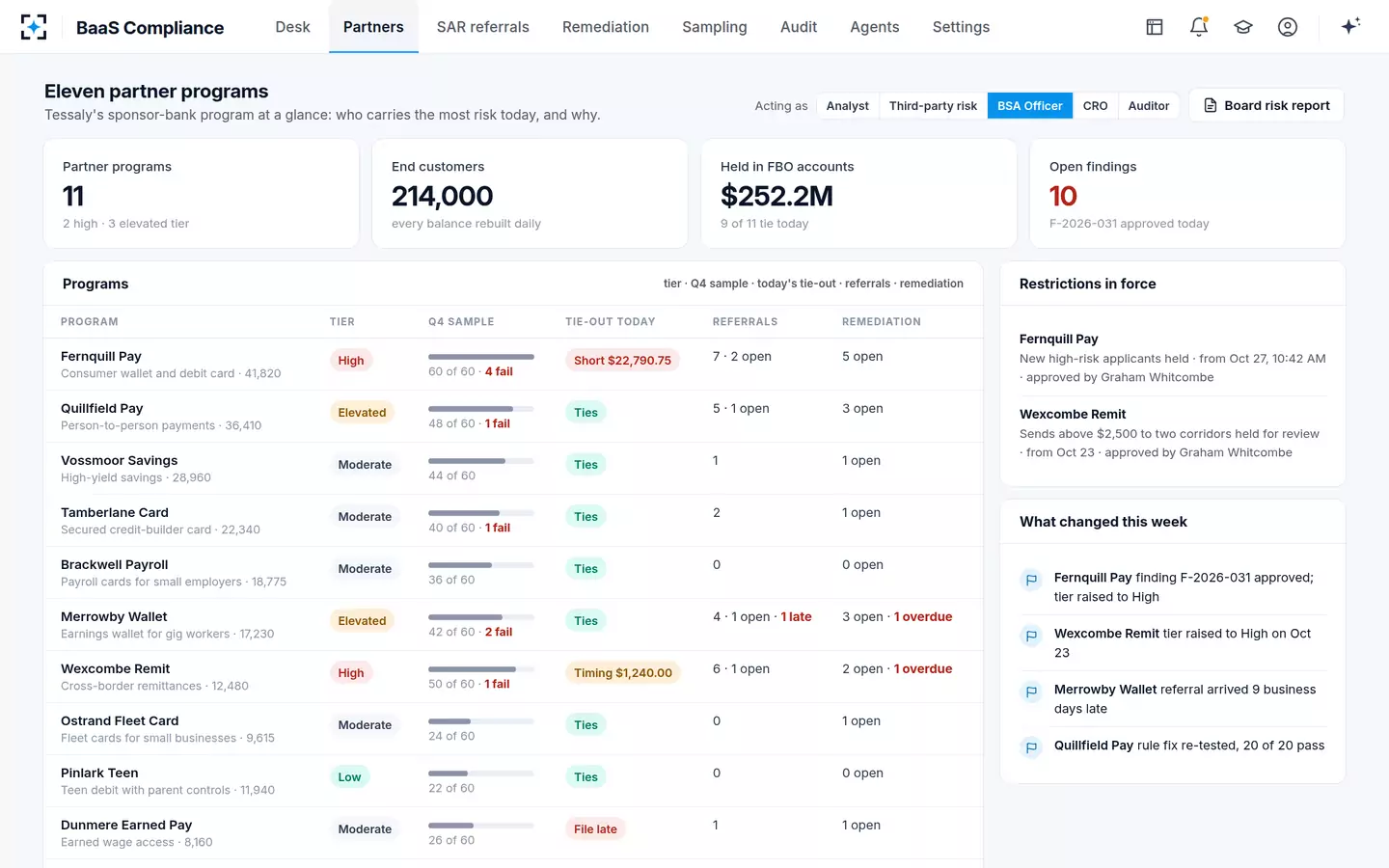Act as Third-party risk role
1389x868 pixels.
(x=933, y=105)
